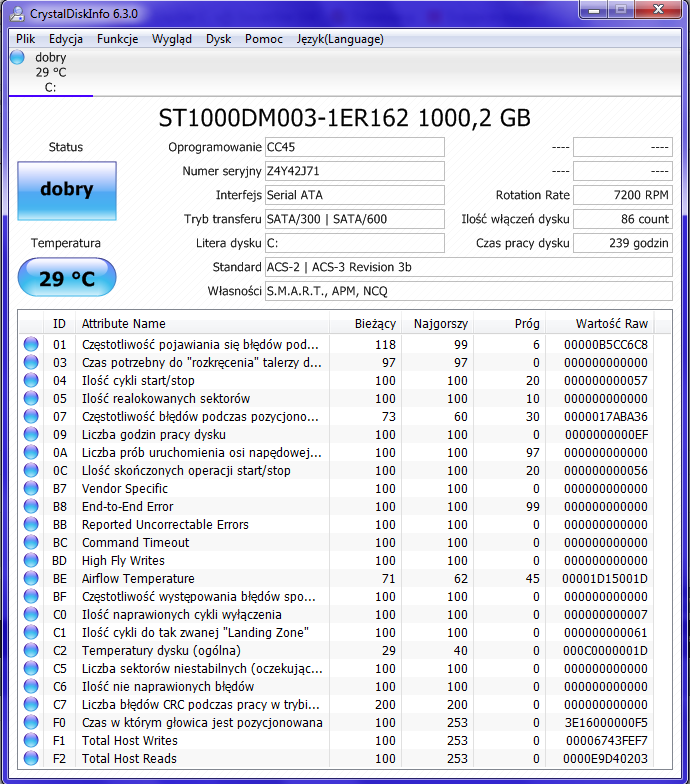Screen dimensions: 690x784
Task: Click the Własności field S.M.A.R.T., APM, NCQ
Action: click(468, 291)
